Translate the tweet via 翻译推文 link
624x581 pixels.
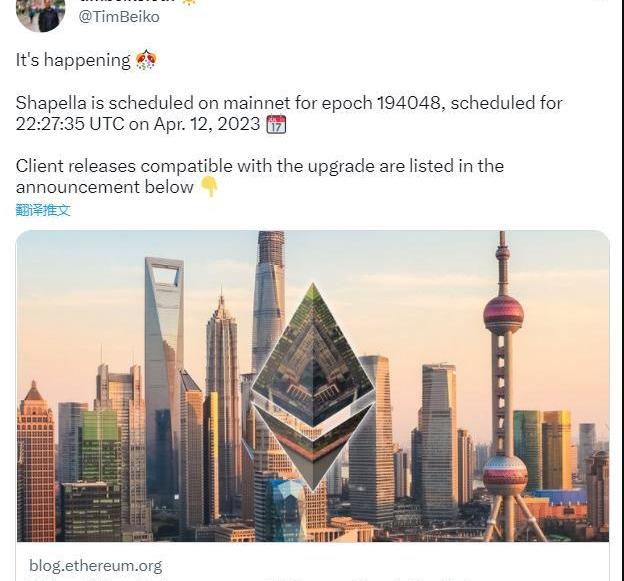[43, 210]
